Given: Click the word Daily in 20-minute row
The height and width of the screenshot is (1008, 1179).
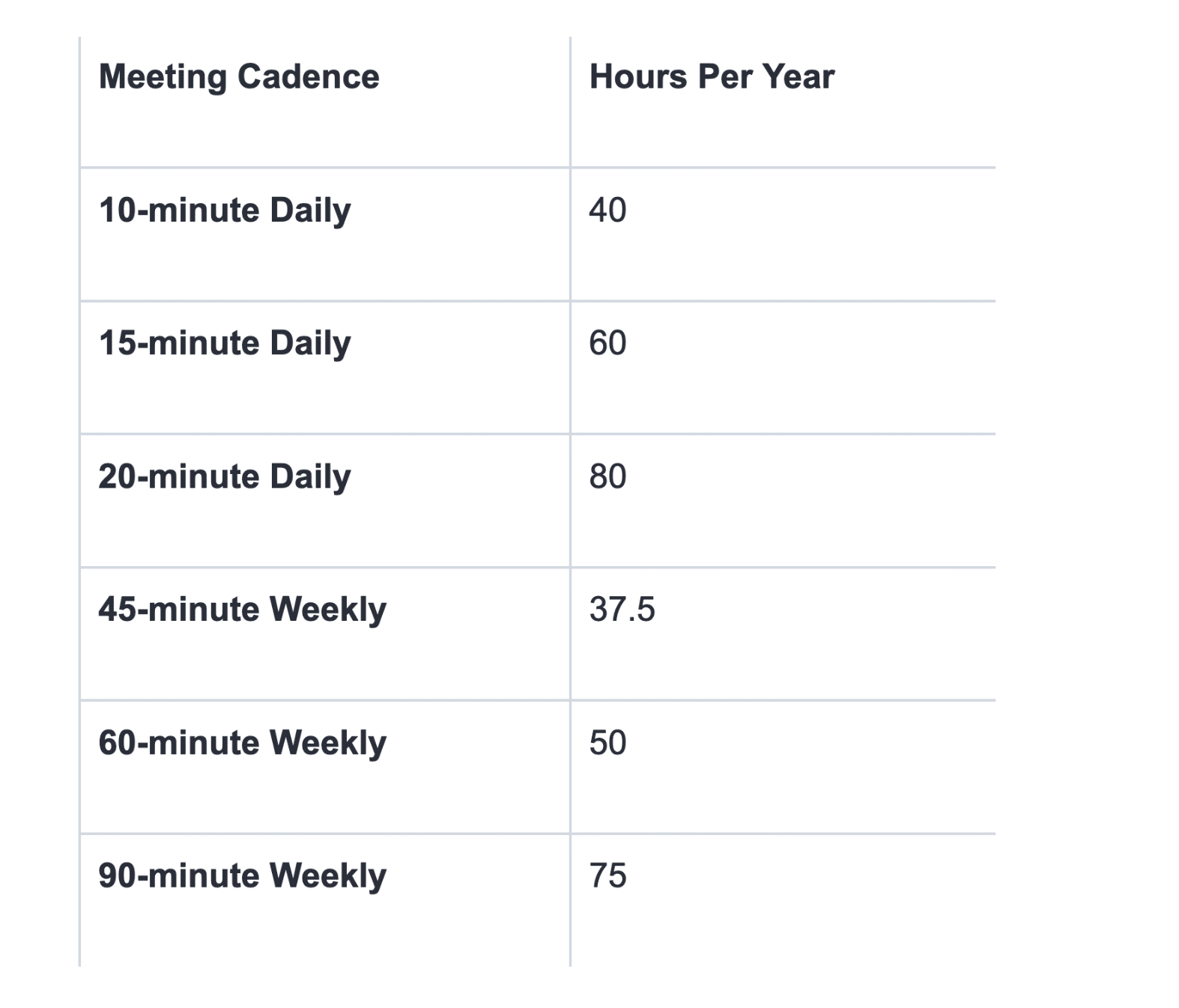Looking at the screenshot, I should coord(310,477).
